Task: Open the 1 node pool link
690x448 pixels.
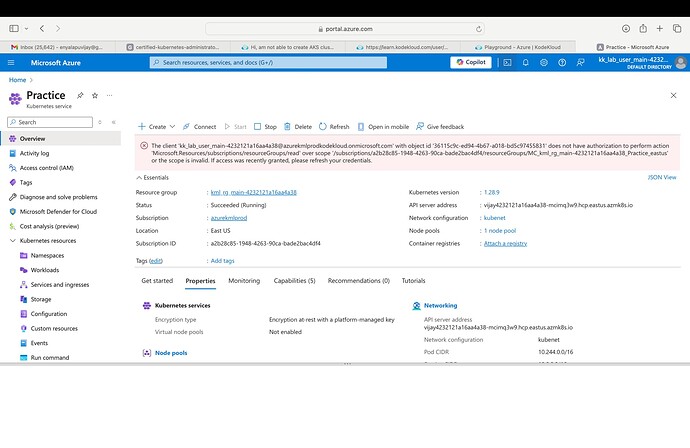Action: [x=500, y=231]
